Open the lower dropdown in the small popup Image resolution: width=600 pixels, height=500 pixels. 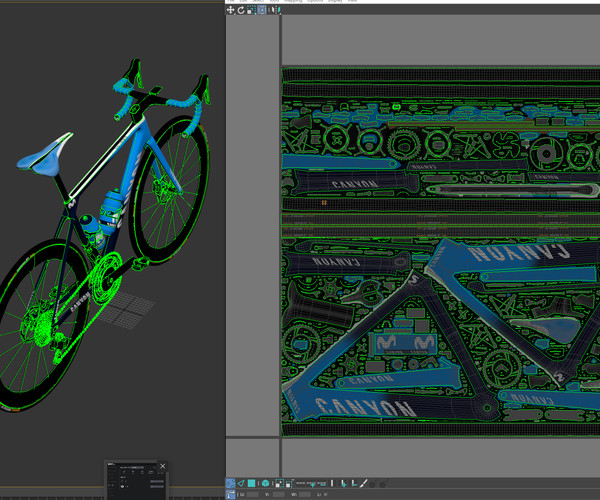(157, 487)
